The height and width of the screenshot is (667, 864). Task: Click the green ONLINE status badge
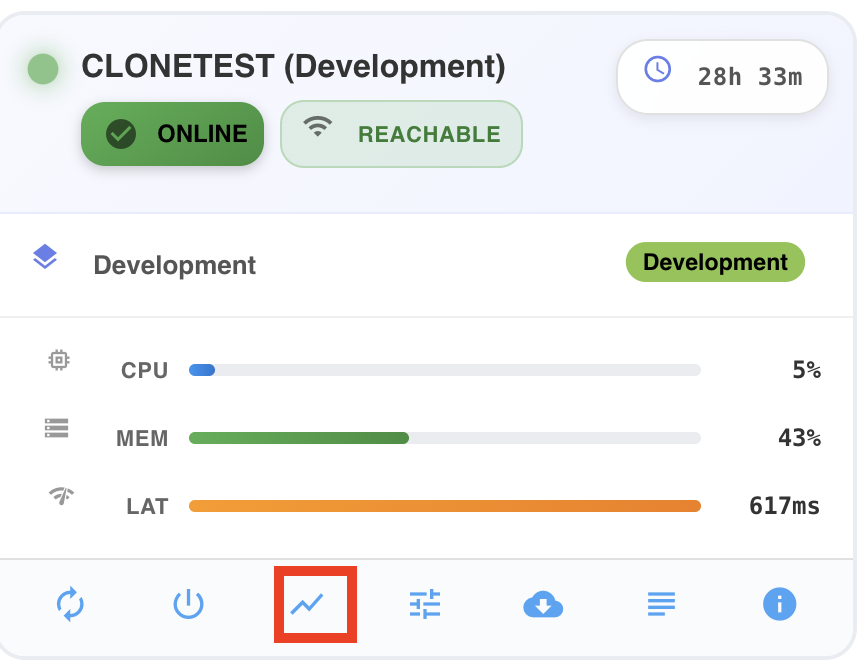[172, 134]
